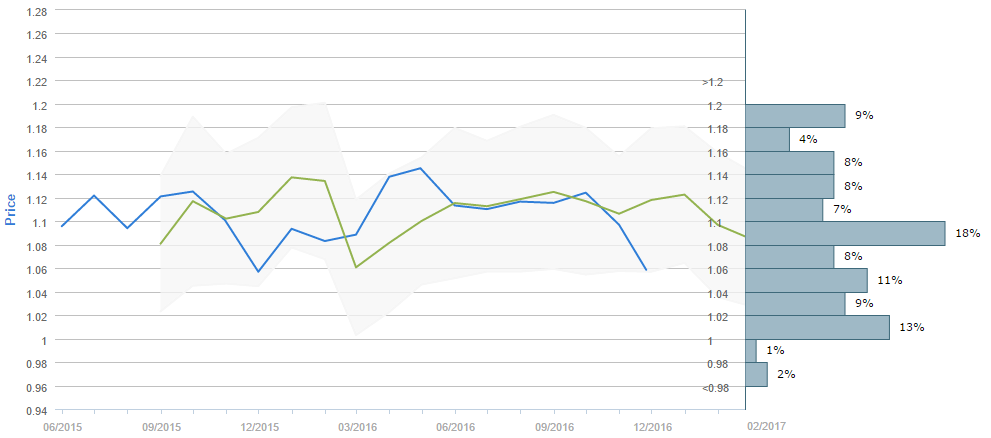Click the 02/2017 x-axis label
This screenshot has height=438, width=991.
click(x=767, y=426)
